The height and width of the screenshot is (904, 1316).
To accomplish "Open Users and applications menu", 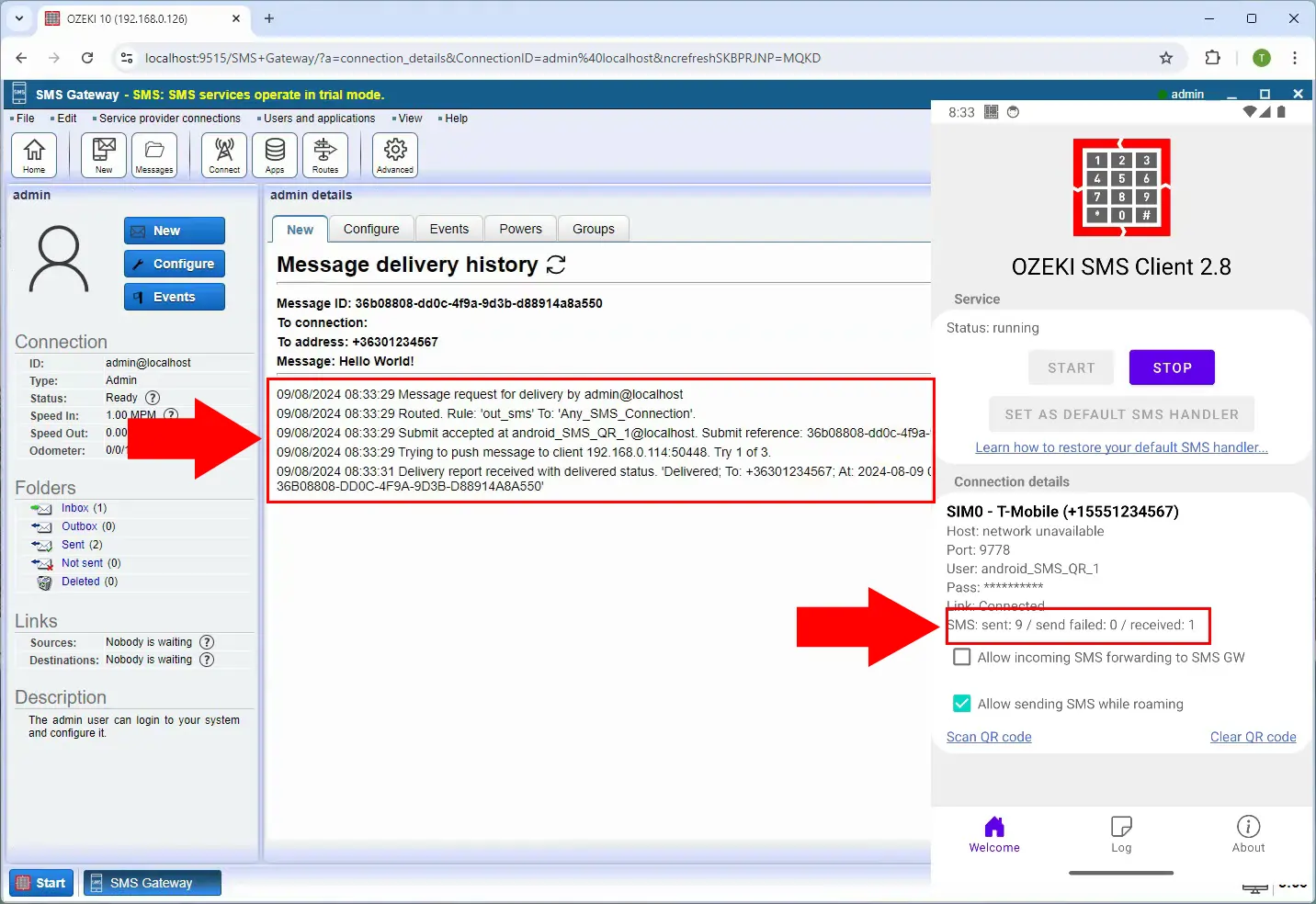I will pyautogui.click(x=319, y=119).
